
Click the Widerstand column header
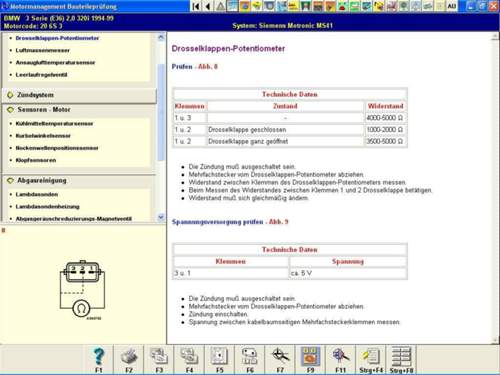coord(385,106)
